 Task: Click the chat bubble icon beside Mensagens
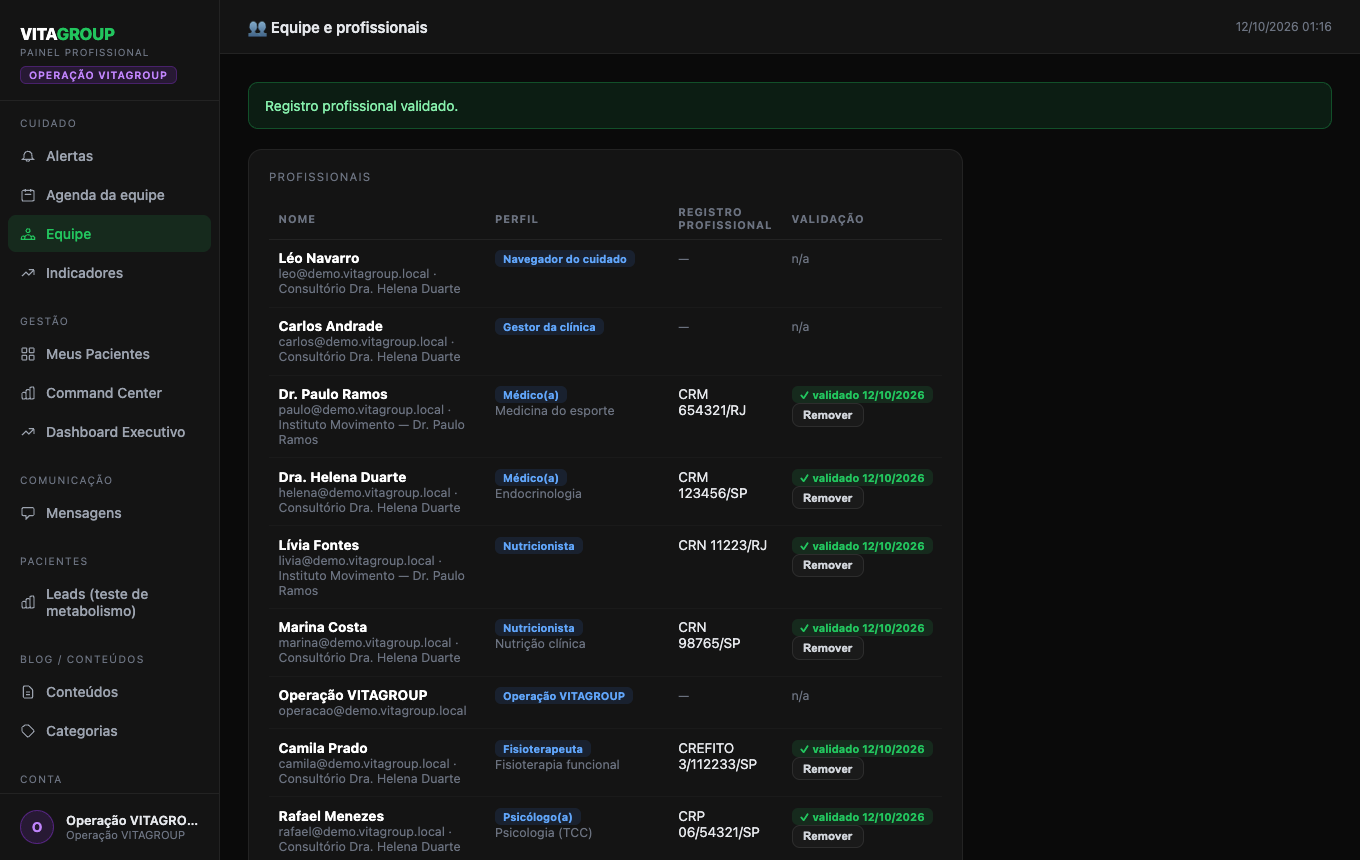(28, 513)
